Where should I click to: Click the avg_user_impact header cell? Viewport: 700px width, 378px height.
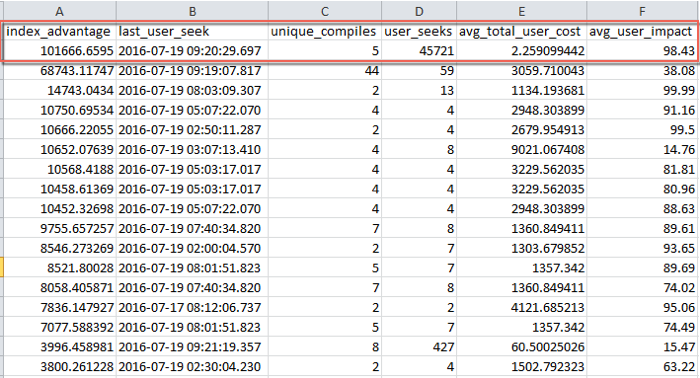click(x=642, y=31)
